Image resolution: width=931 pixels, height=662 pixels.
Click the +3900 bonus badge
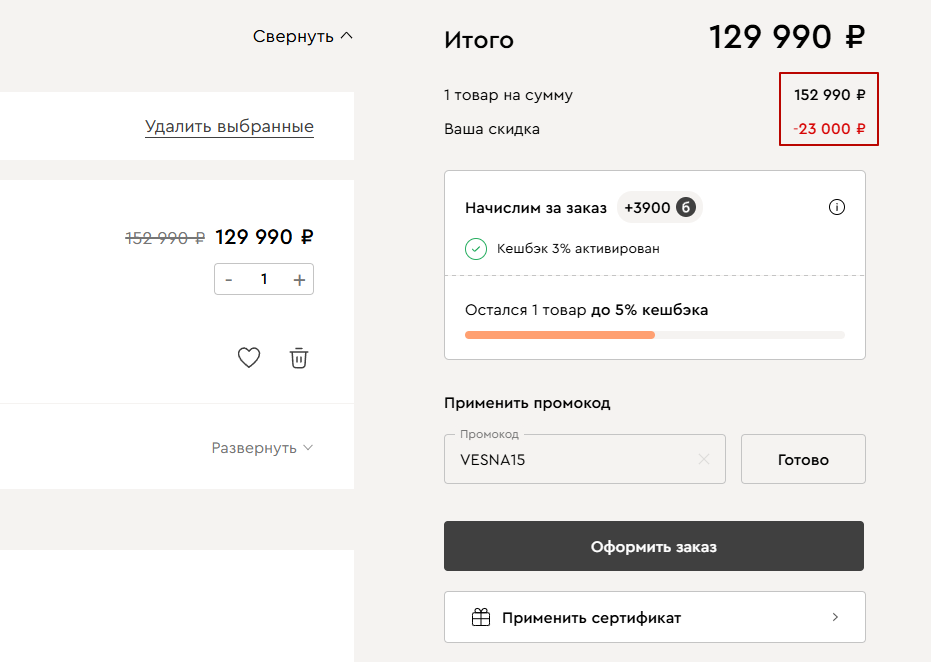(x=660, y=207)
